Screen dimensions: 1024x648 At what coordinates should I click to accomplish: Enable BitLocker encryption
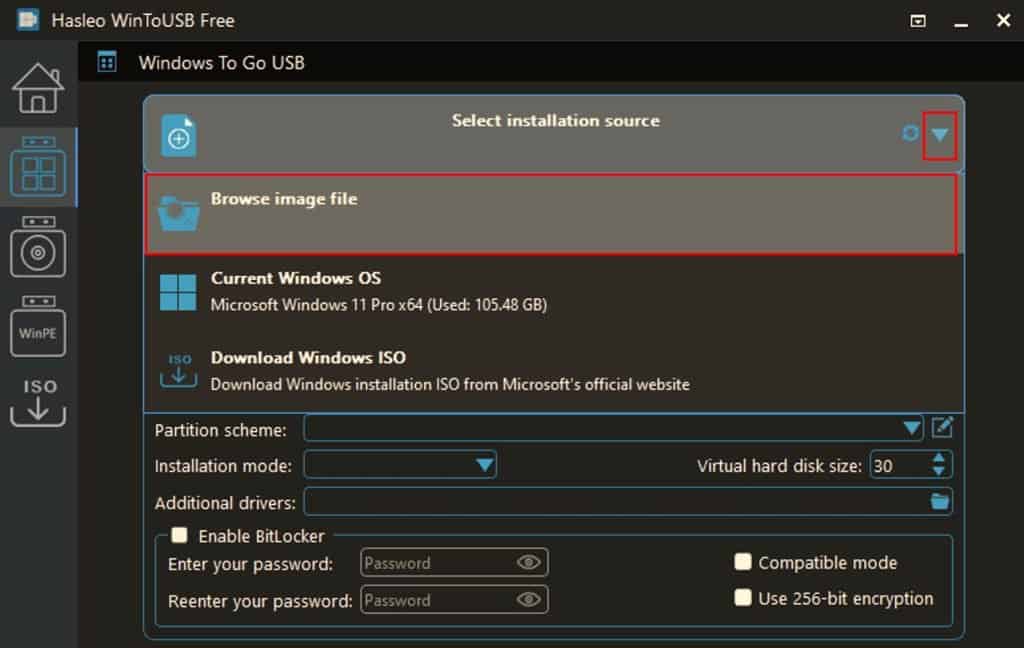(x=180, y=536)
